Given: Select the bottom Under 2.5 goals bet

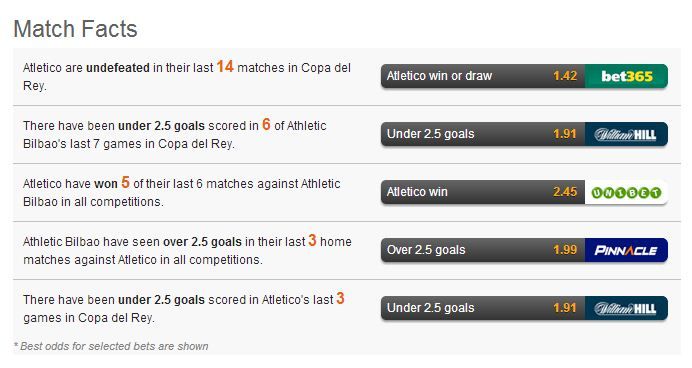Looking at the screenshot, I should (x=483, y=308).
